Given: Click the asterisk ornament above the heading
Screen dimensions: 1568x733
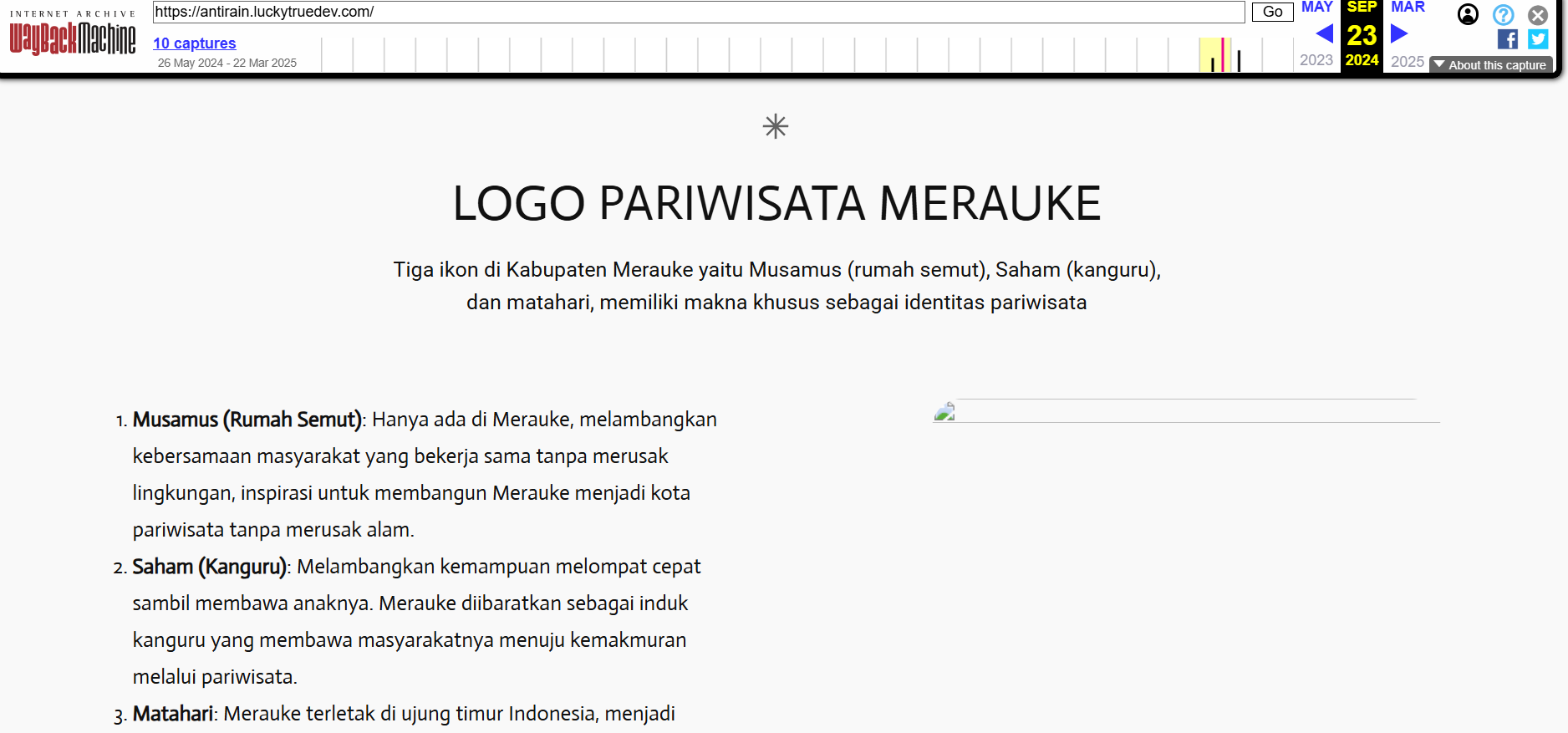Looking at the screenshot, I should 776,126.
